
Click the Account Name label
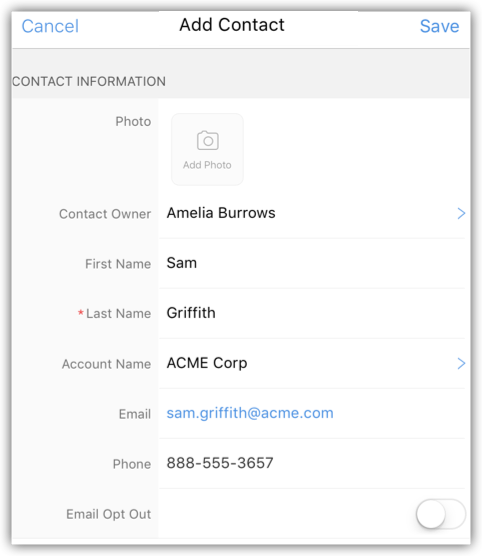[106, 364]
